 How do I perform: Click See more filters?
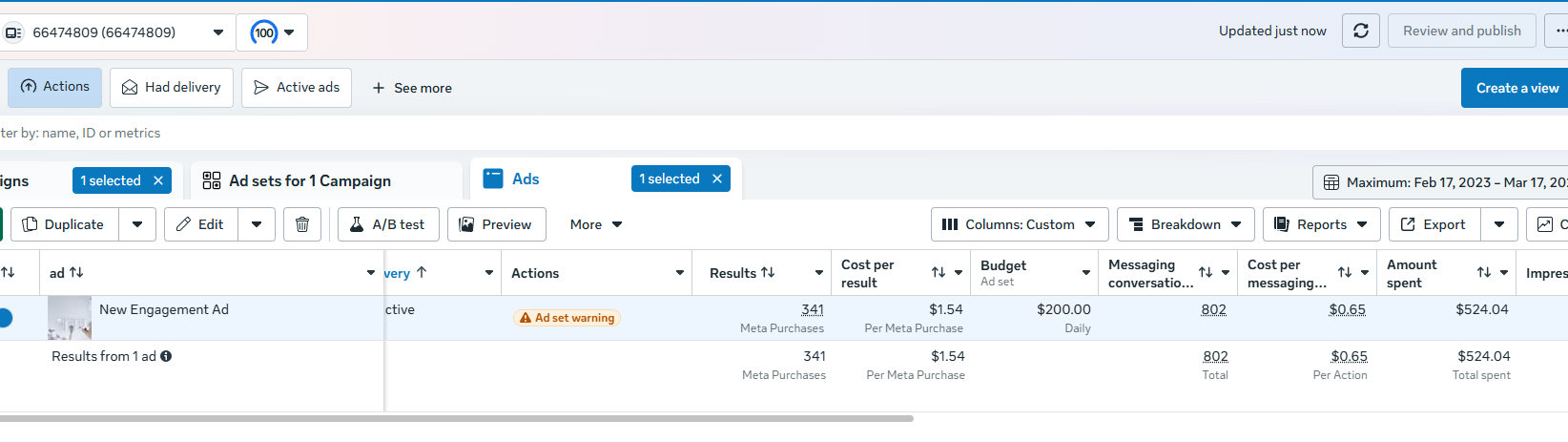click(x=411, y=88)
